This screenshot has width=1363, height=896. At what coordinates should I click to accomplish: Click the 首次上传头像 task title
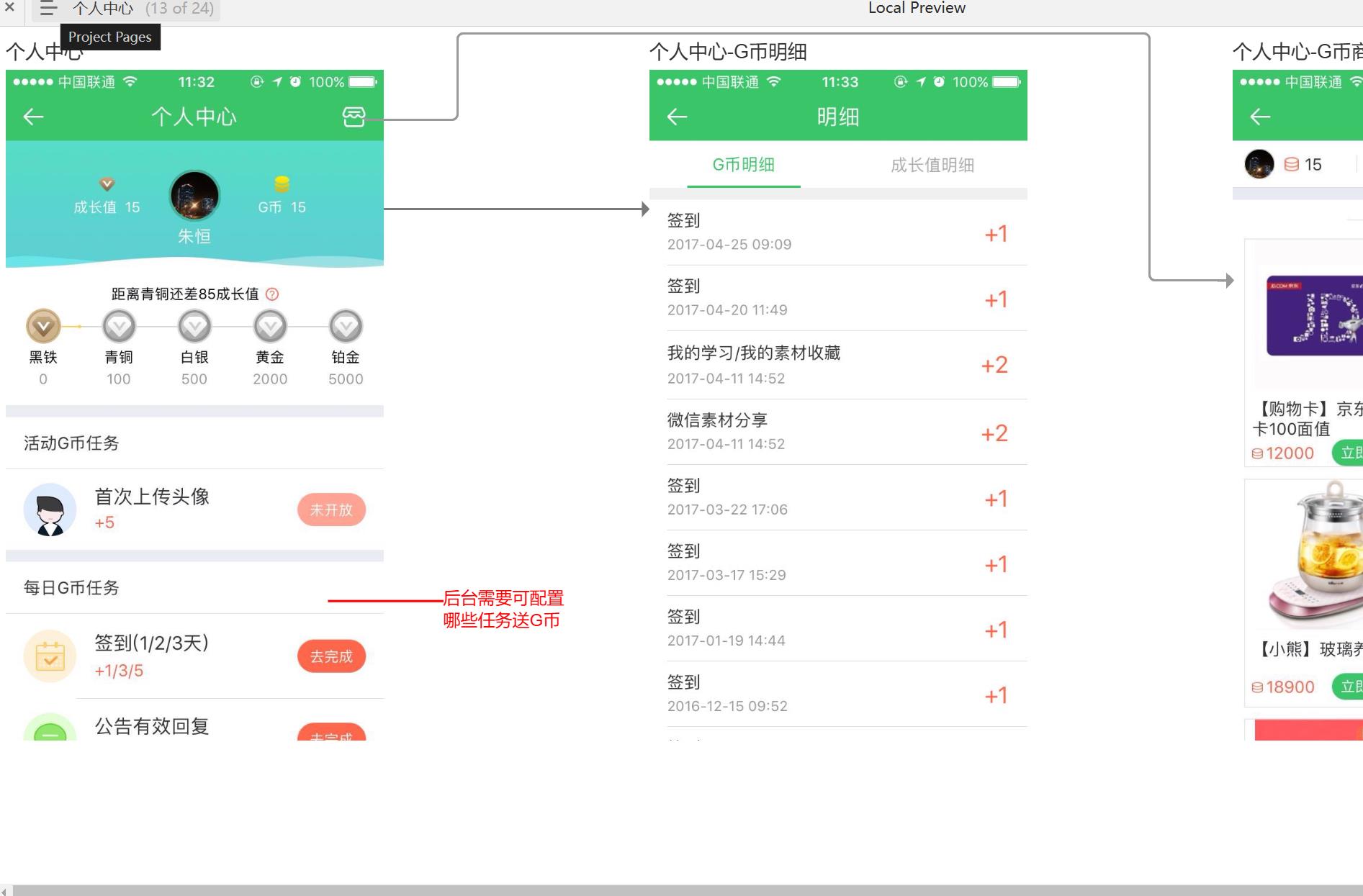(152, 497)
